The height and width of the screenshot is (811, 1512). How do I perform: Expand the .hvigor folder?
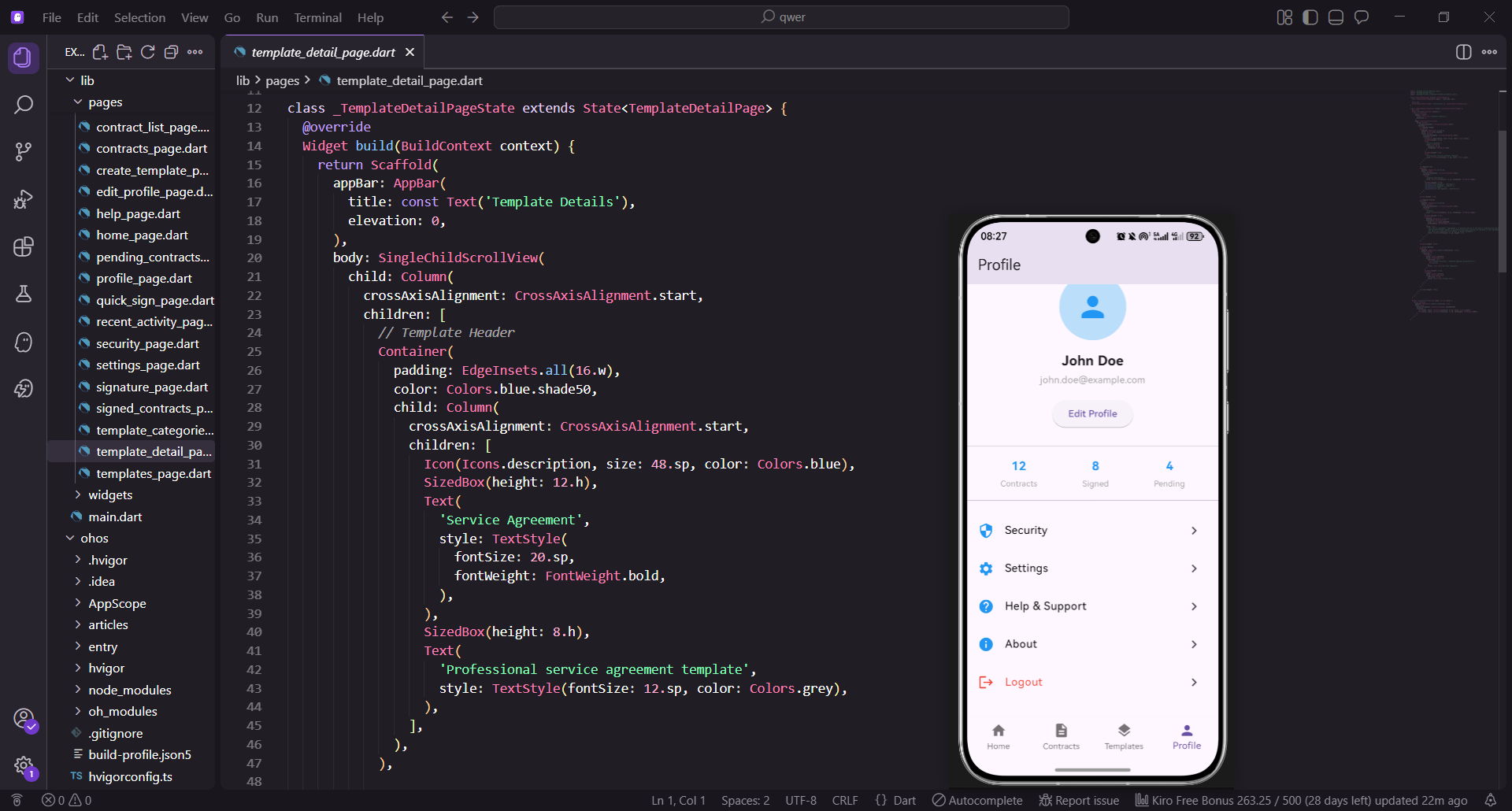coord(131,561)
